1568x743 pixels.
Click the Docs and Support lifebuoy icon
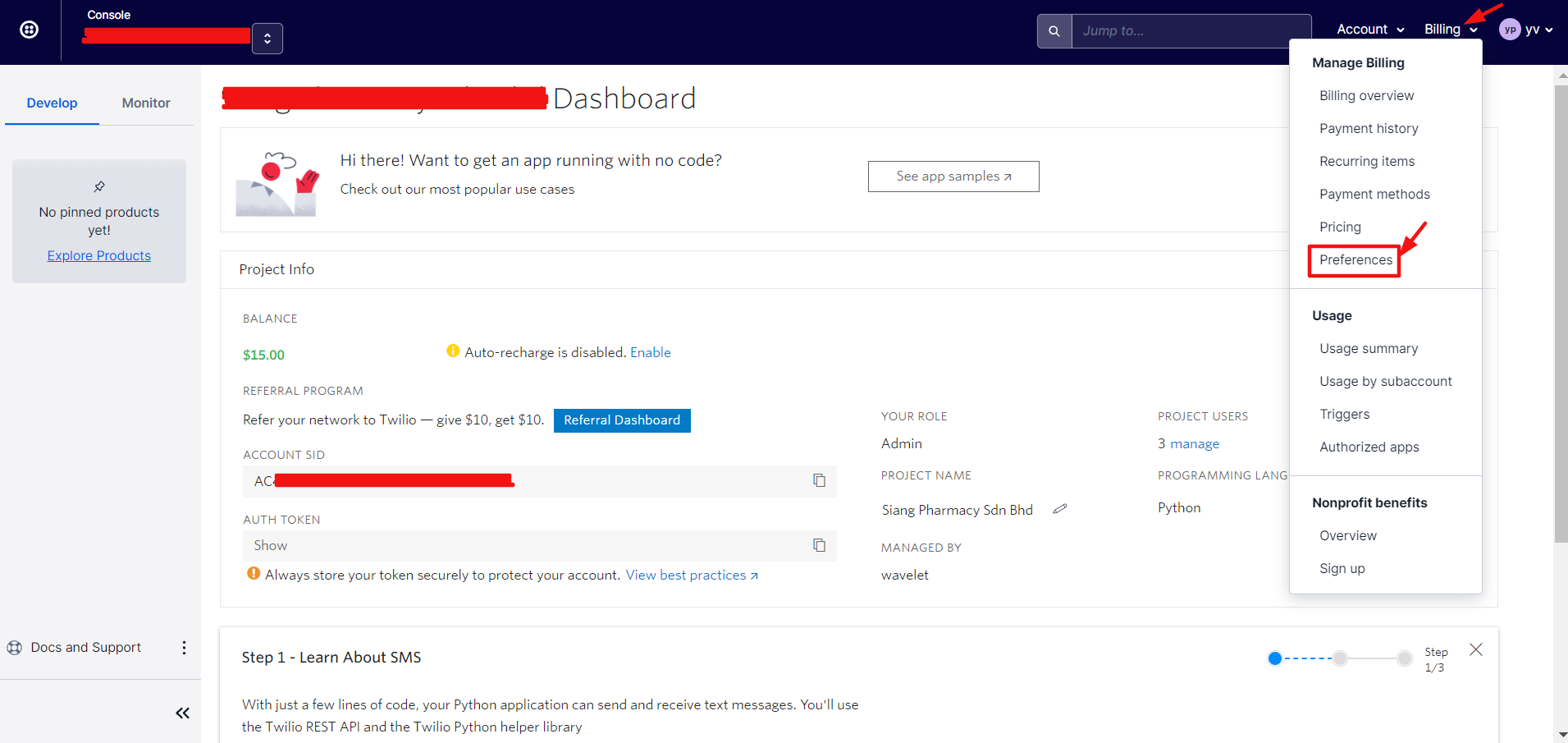point(15,648)
